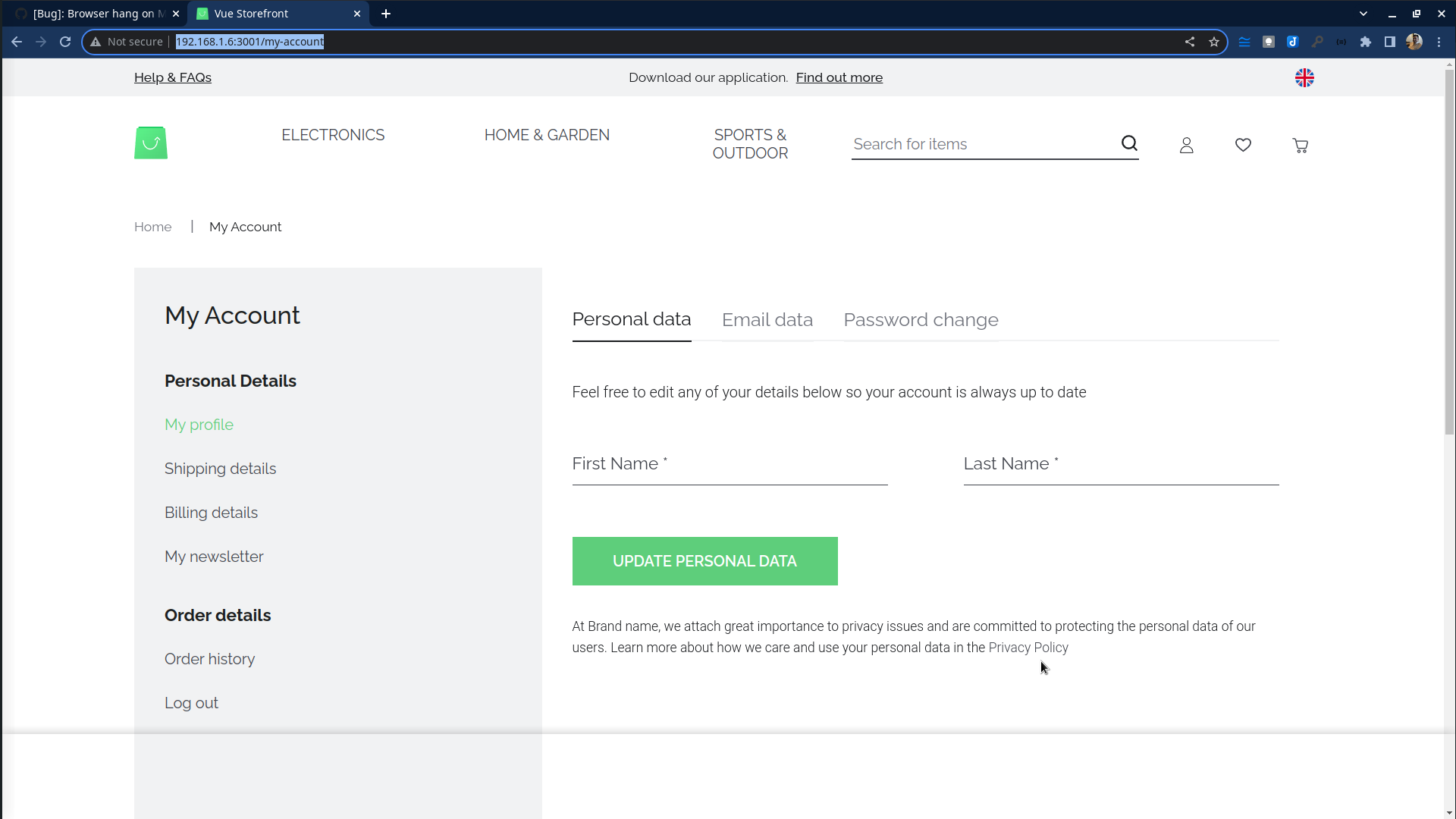
Task: Select Shipping details in sidebar
Action: tap(220, 469)
